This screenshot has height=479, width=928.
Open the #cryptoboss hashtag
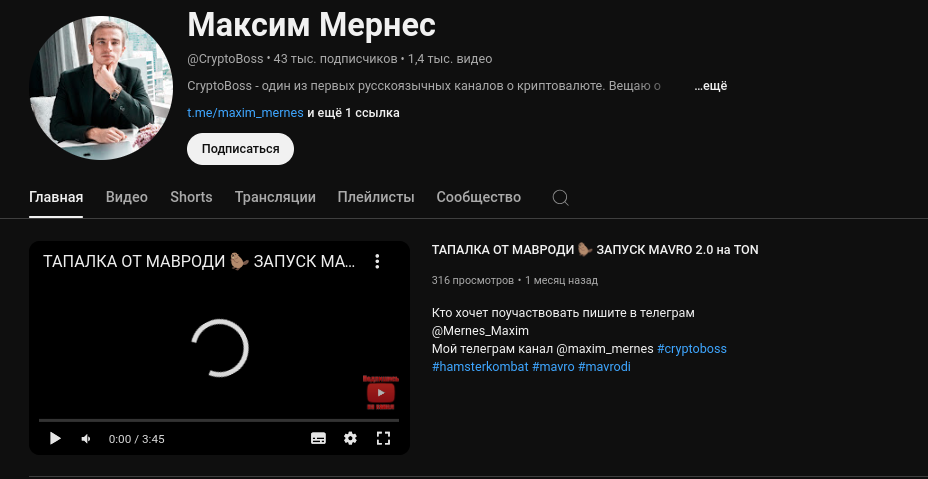[692, 349]
